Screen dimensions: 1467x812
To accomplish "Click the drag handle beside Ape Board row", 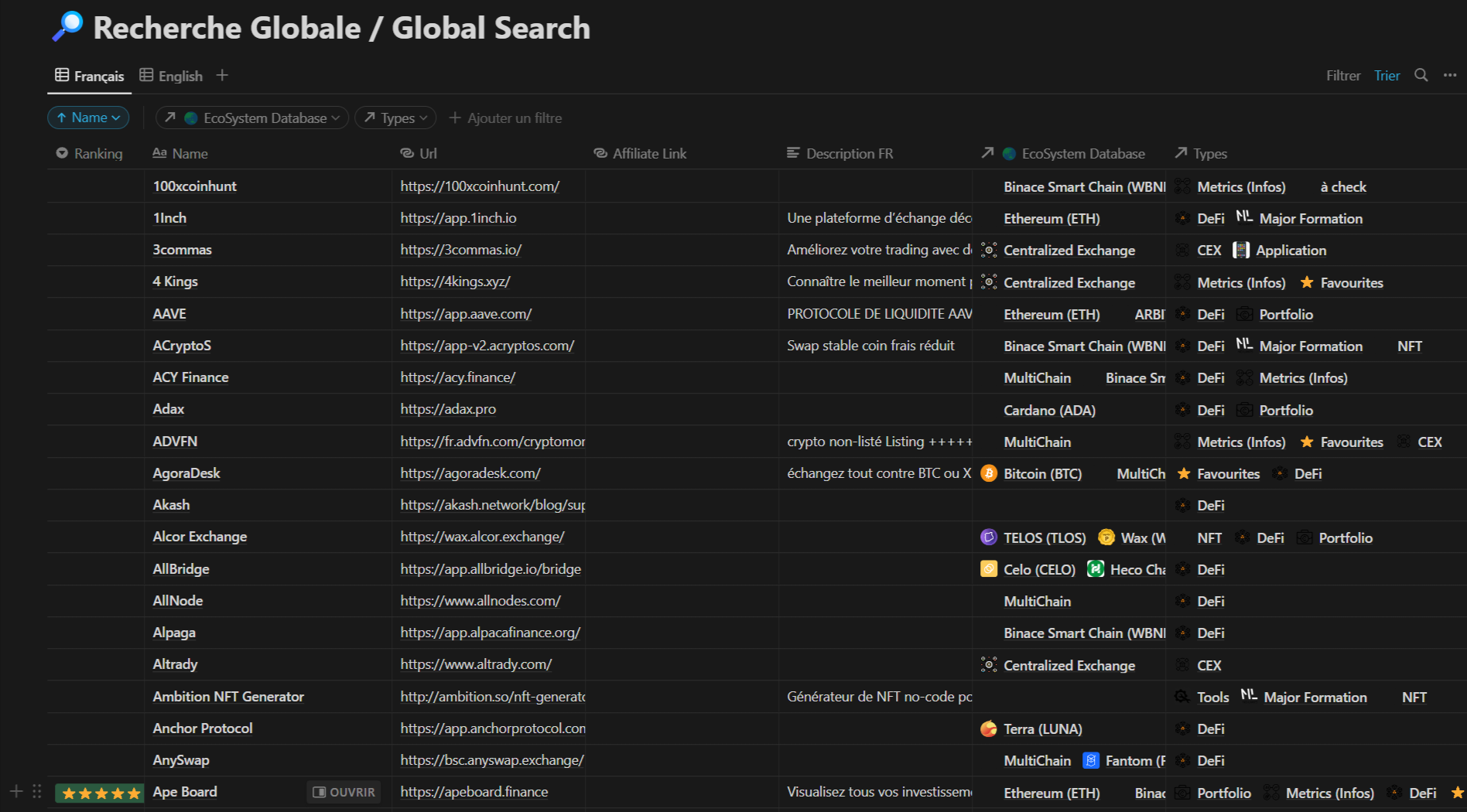I will [37, 791].
